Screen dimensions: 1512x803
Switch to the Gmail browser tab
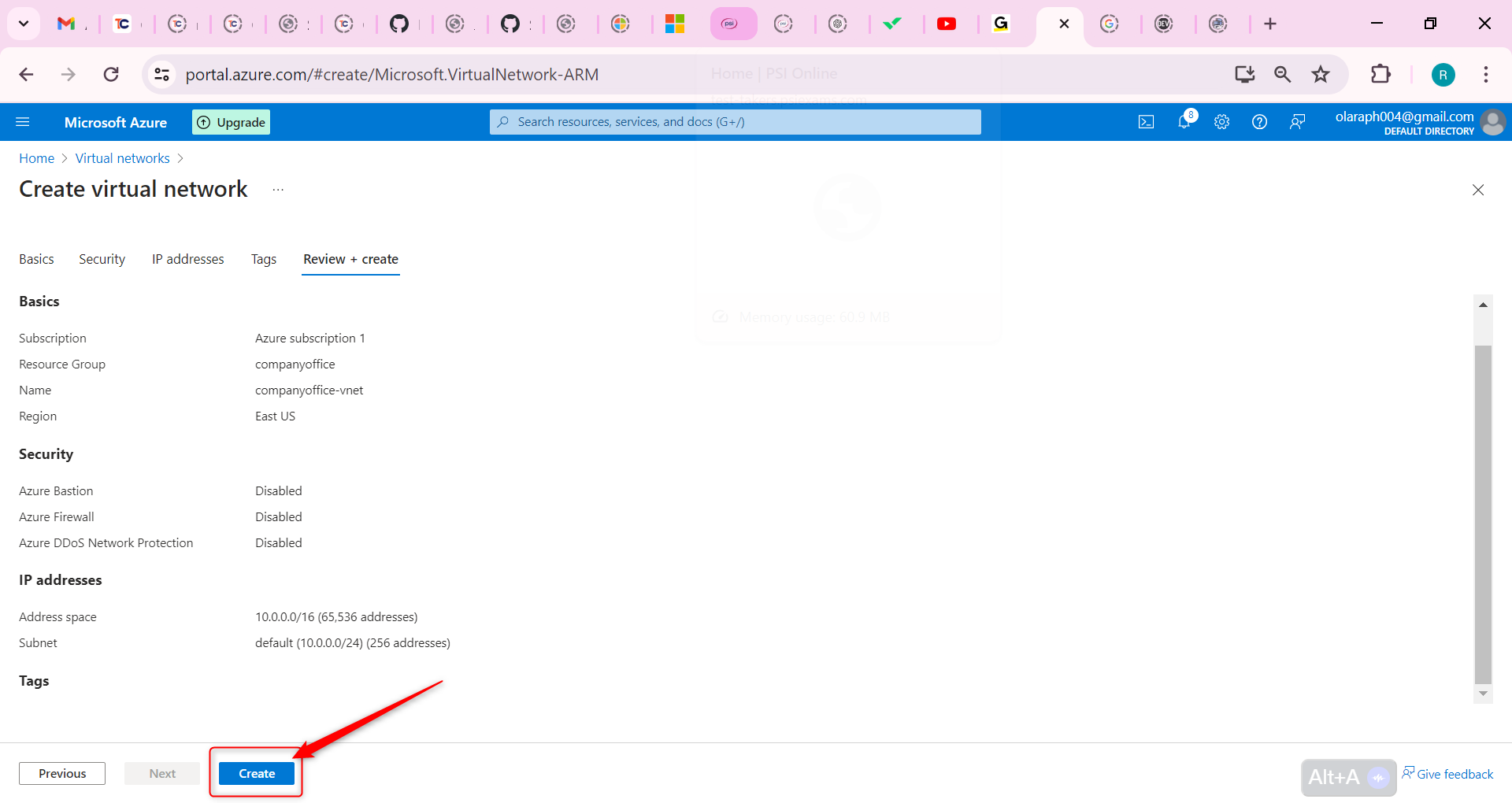pyautogui.click(x=66, y=24)
